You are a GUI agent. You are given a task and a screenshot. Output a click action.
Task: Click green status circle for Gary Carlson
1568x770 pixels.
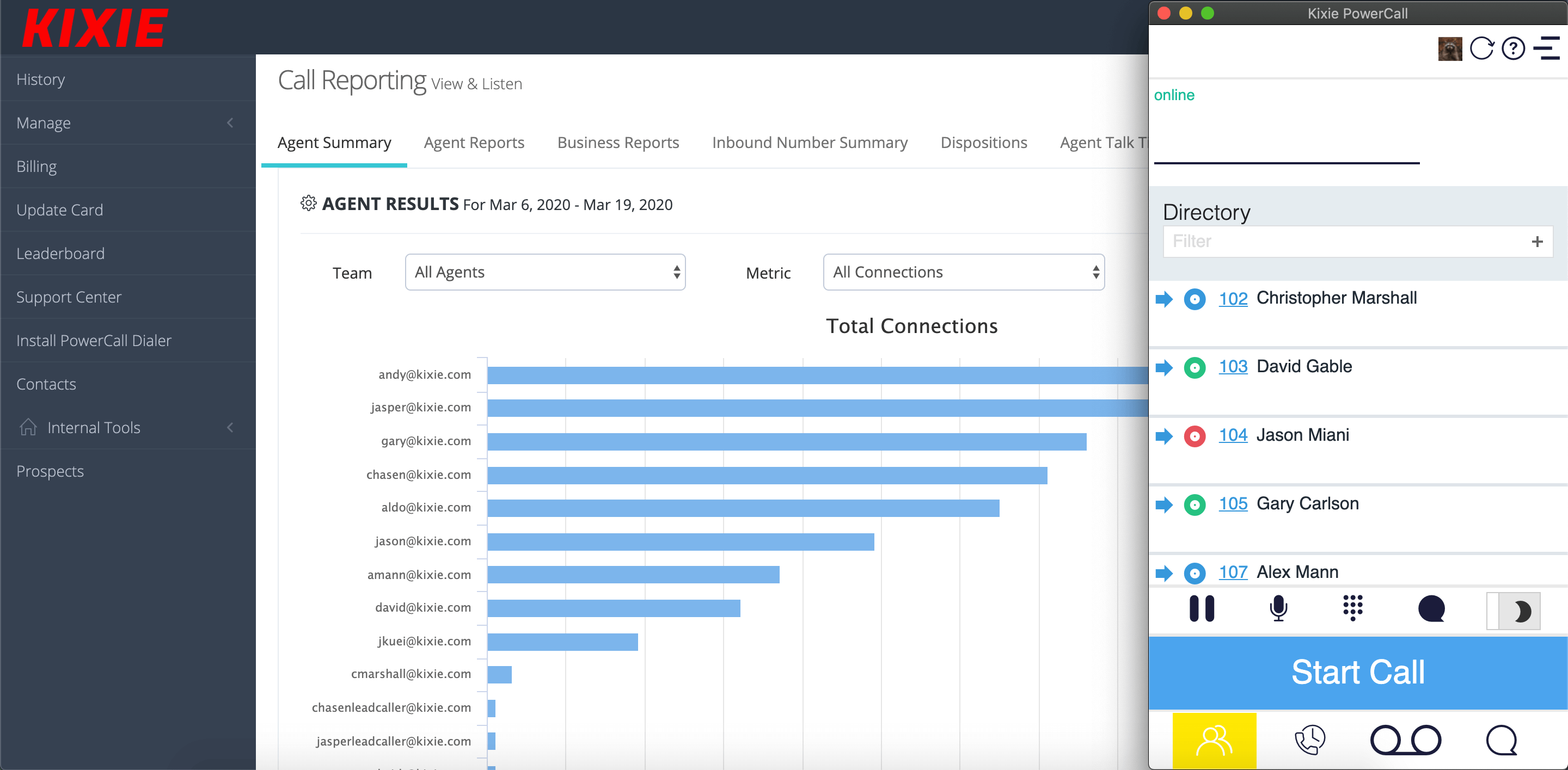pyautogui.click(x=1195, y=505)
